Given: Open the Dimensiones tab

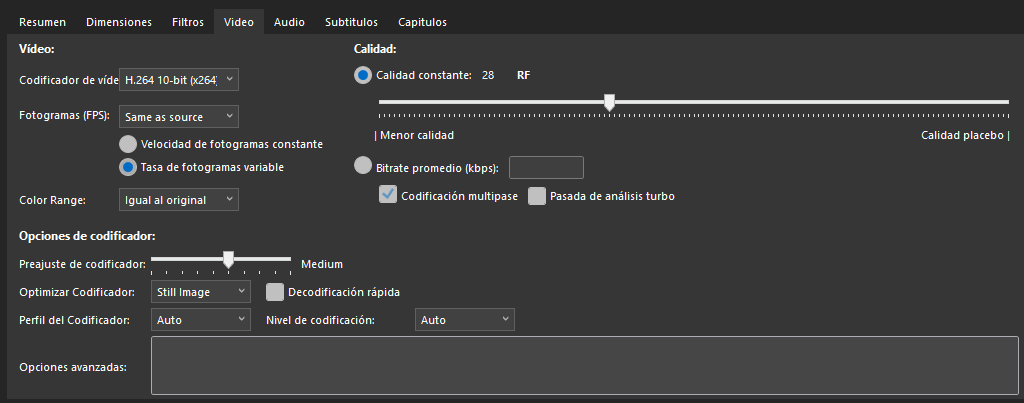Looking at the screenshot, I should [x=119, y=22].
